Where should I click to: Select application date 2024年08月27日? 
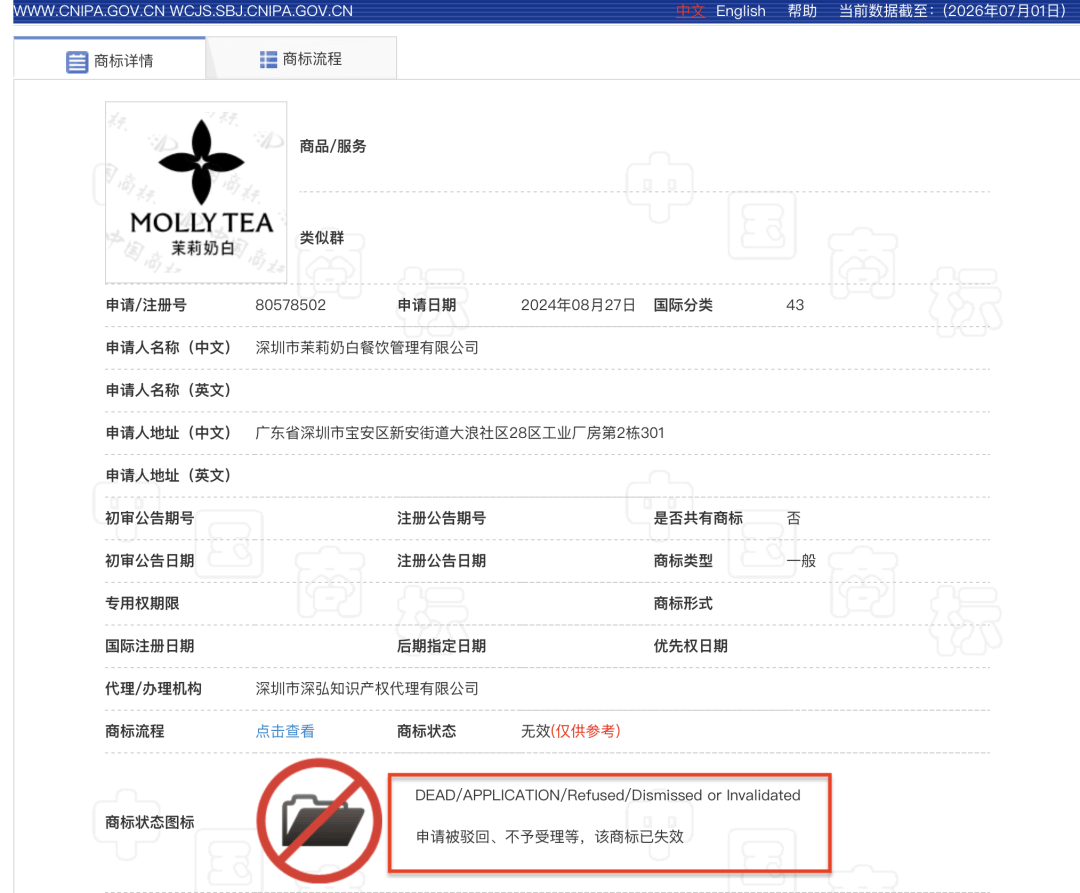(578, 305)
